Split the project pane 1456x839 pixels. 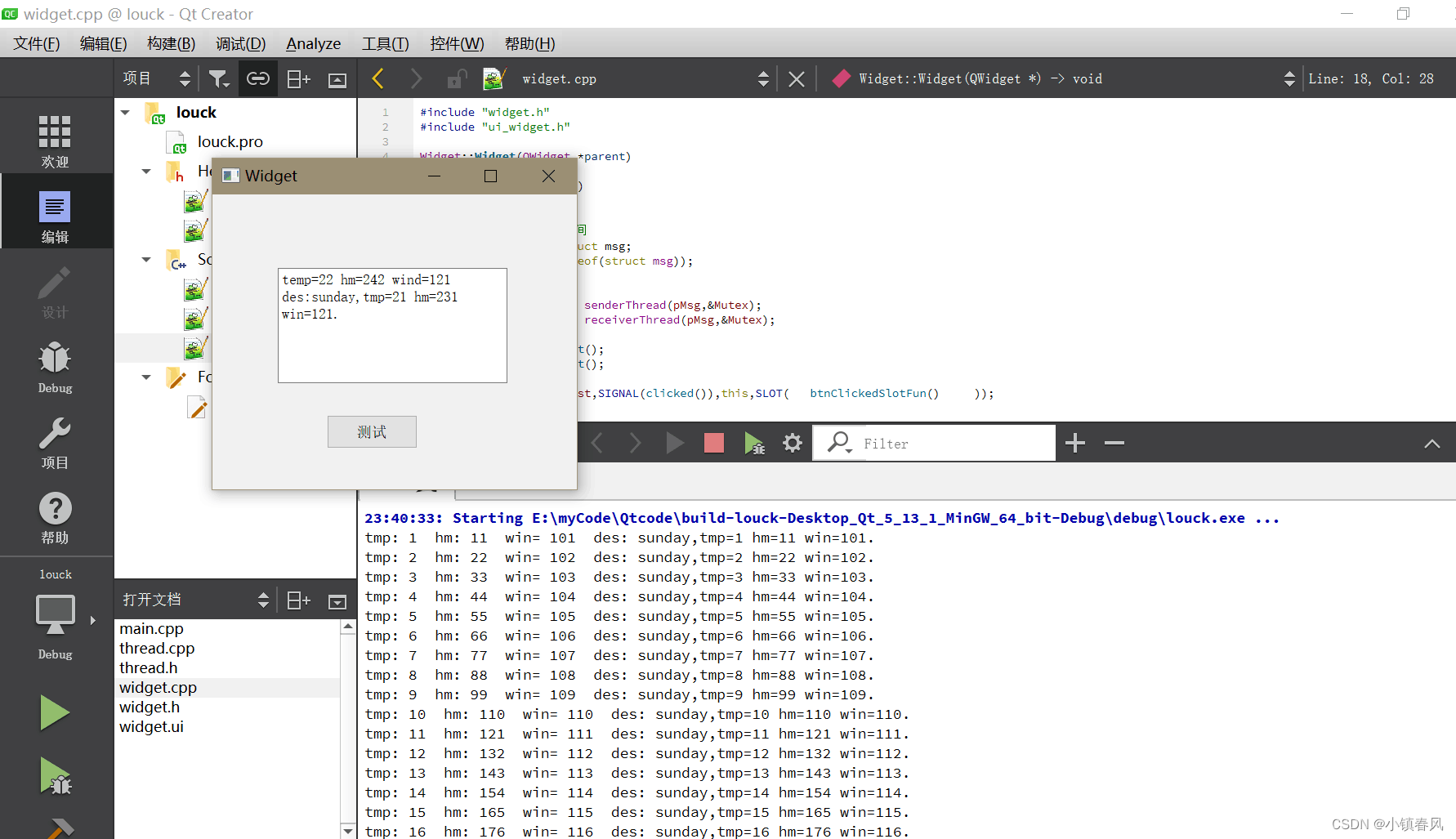click(x=298, y=78)
